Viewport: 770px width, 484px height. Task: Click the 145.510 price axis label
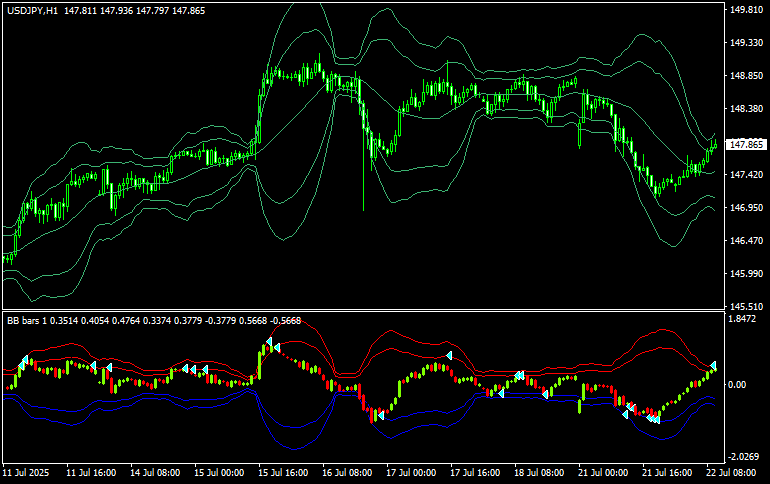tap(746, 306)
